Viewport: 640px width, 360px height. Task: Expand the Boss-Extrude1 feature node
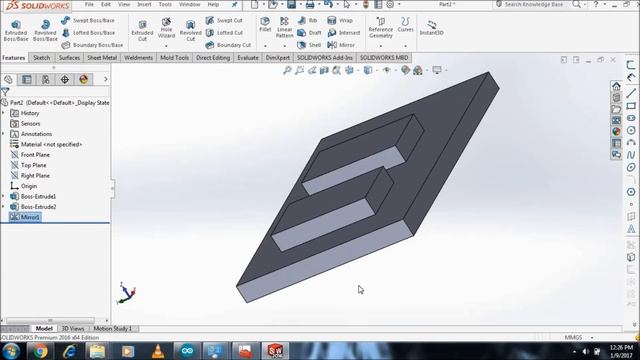tap(3, 196)
